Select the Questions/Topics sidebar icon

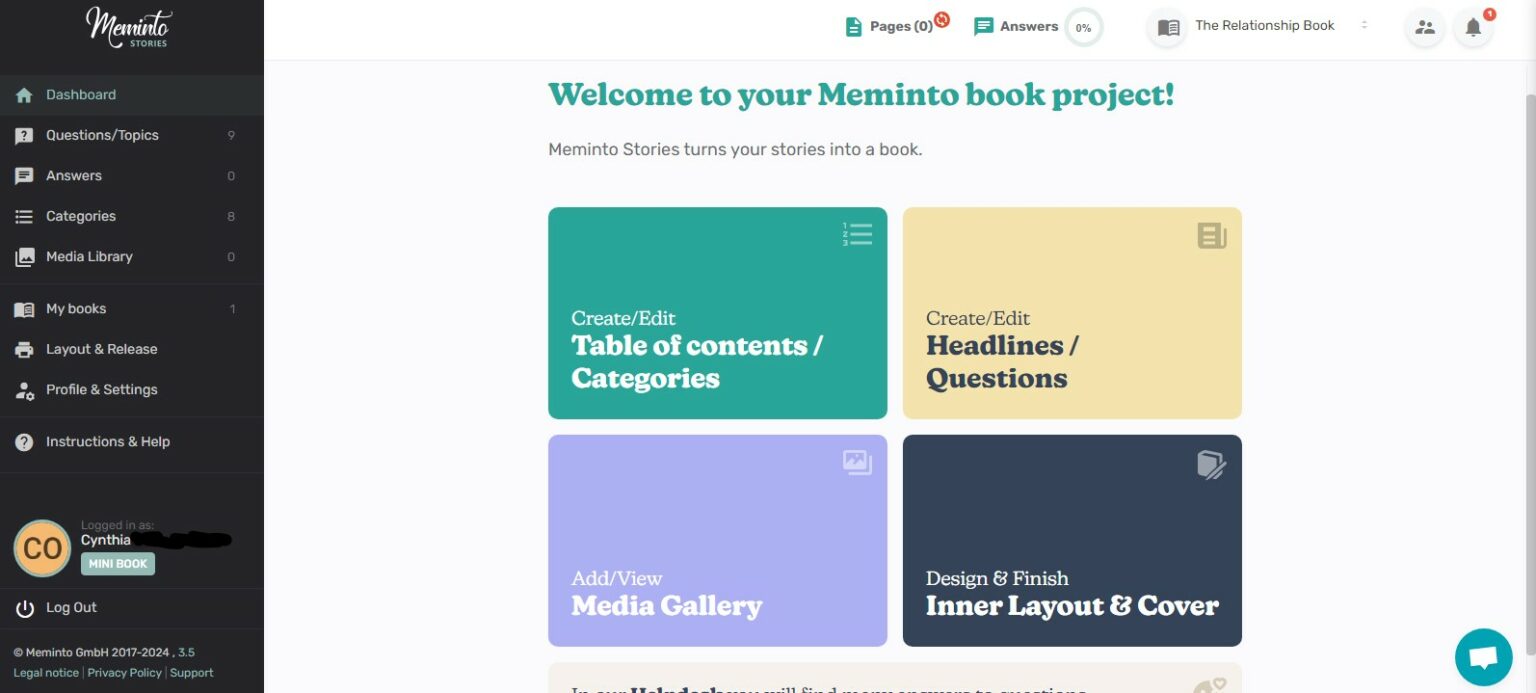pyautogui.click(x=24, y=135)
